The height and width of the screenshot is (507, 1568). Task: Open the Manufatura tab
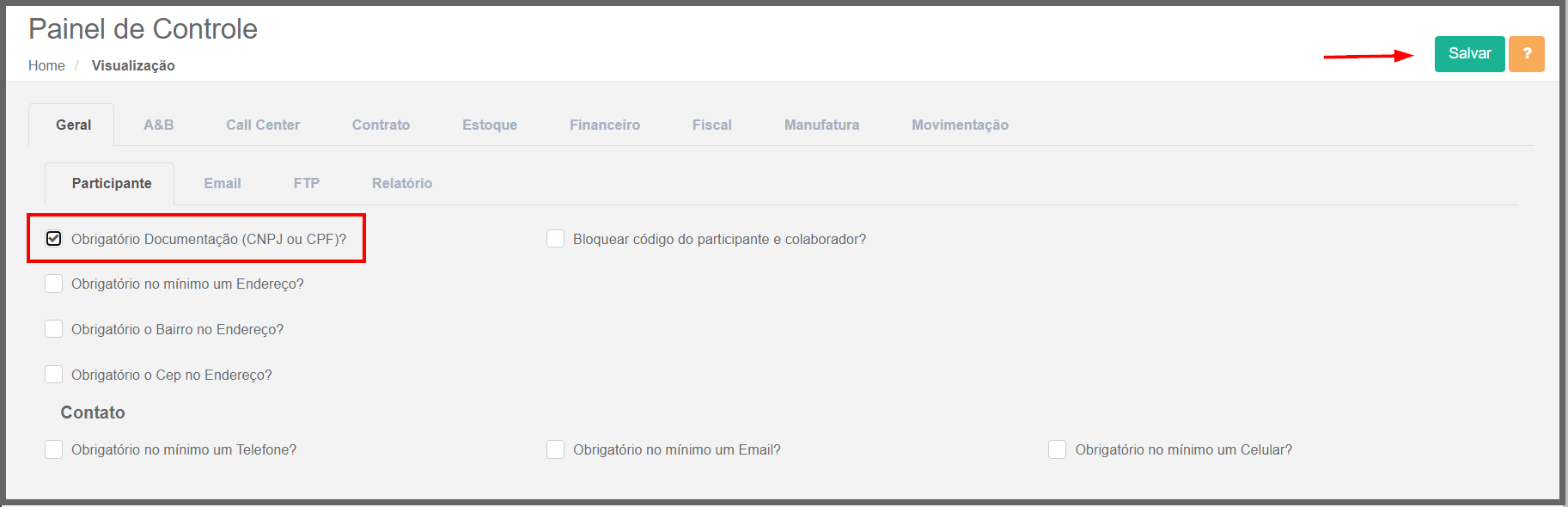click(x=821, y=125)
